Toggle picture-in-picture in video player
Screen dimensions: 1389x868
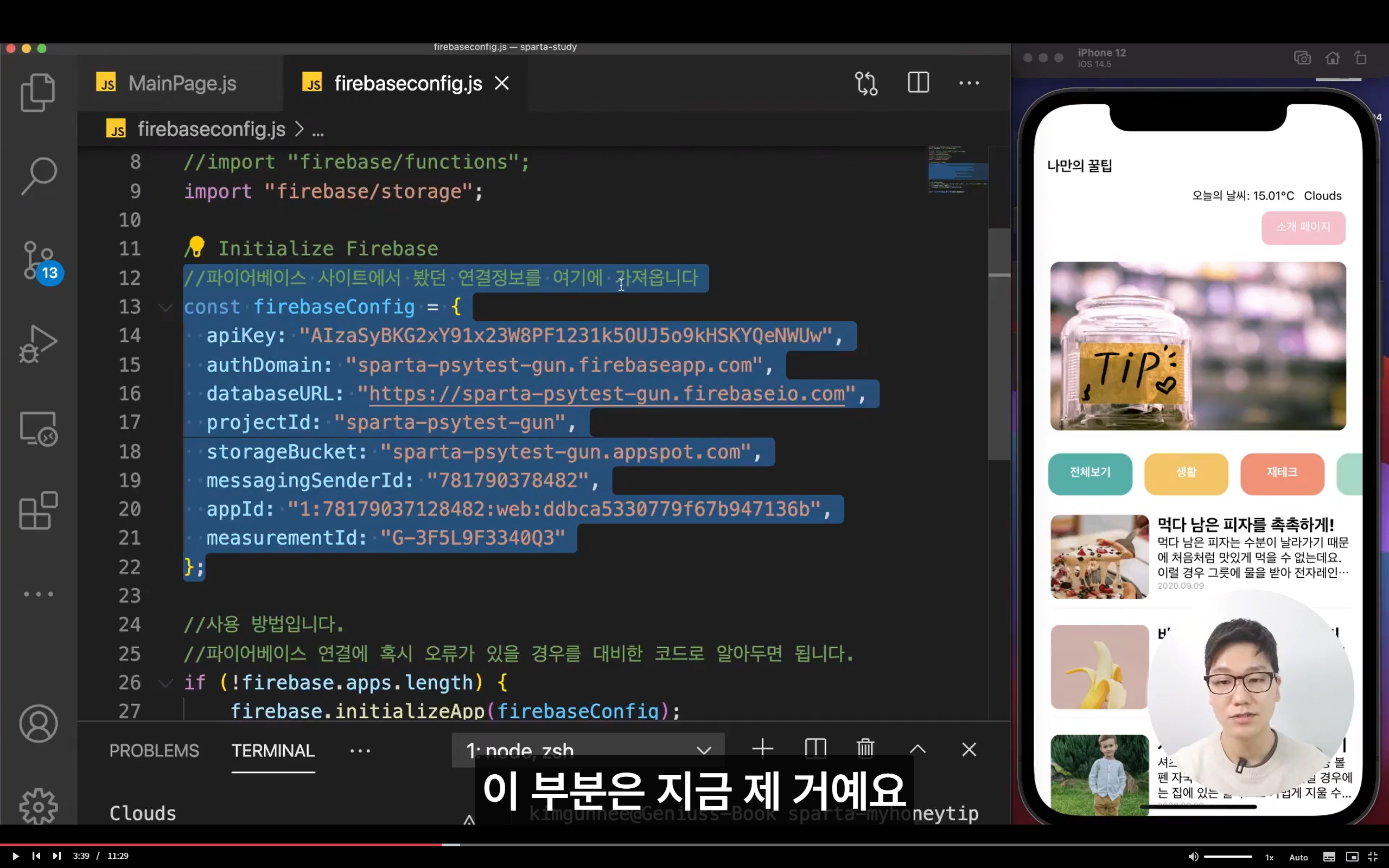click(x=1352, y=857)
